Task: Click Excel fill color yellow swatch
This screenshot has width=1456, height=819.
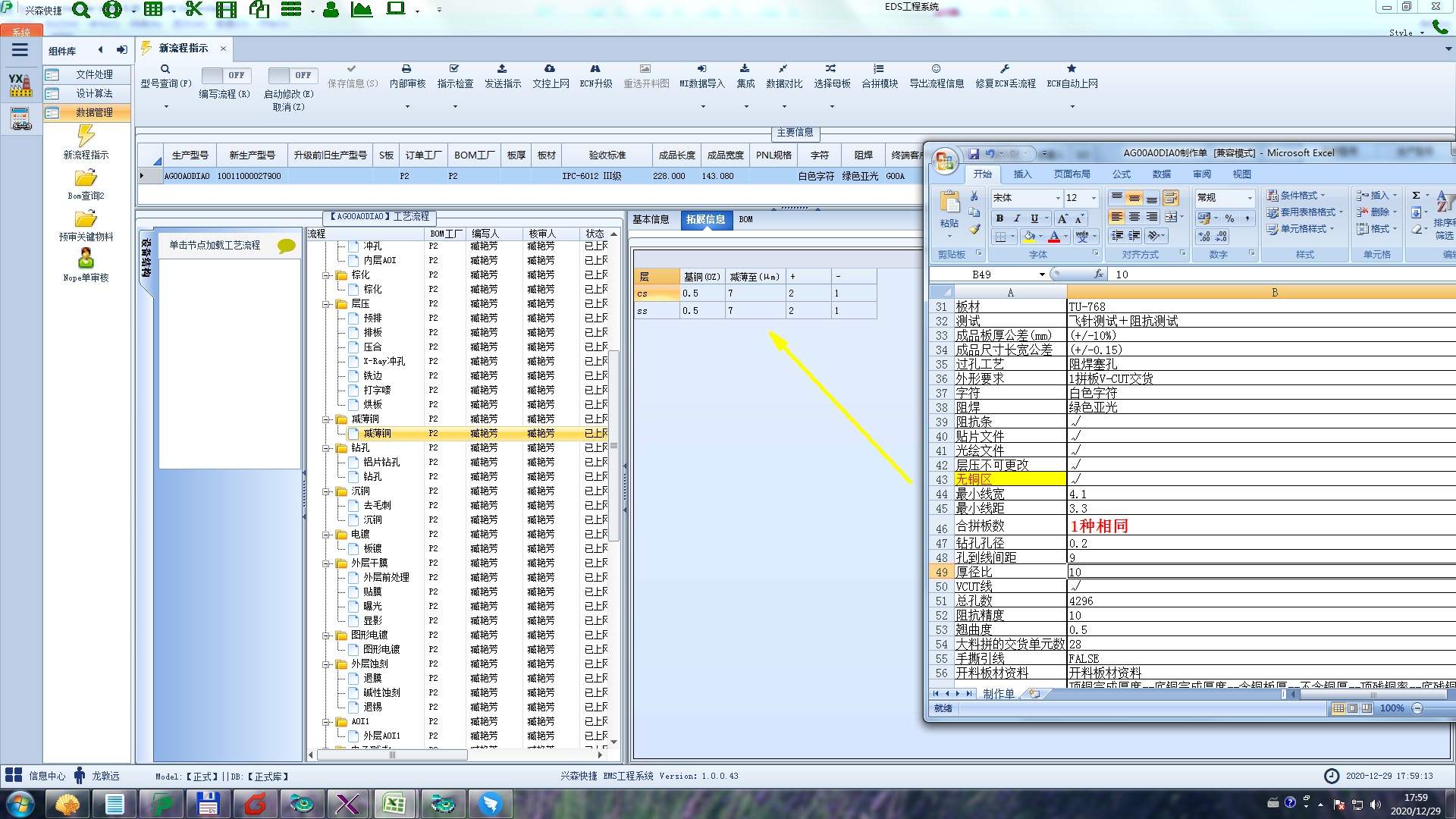Action: pyautogui.click(x=1029, y=237)
